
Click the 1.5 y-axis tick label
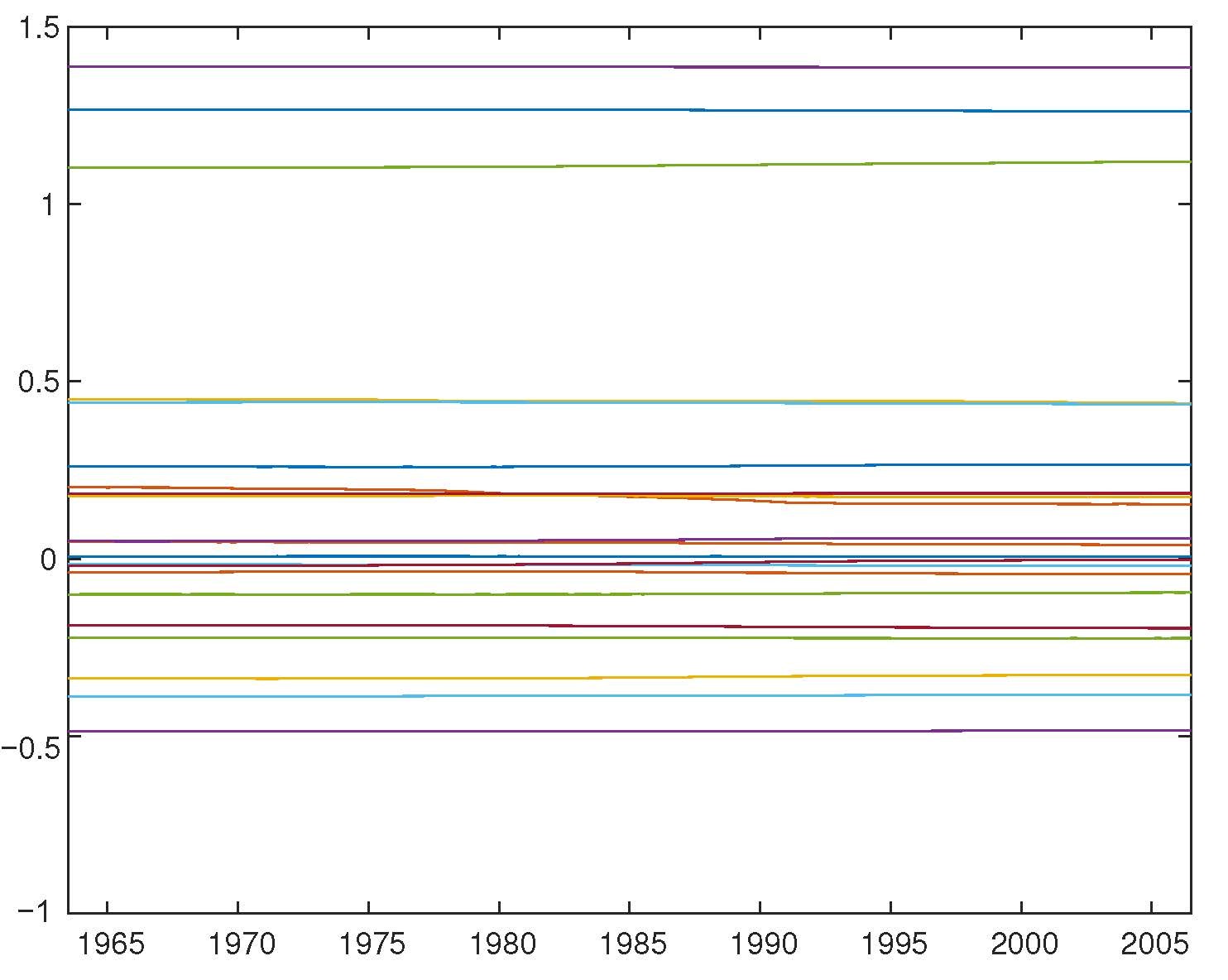click(x=39, y=28)
